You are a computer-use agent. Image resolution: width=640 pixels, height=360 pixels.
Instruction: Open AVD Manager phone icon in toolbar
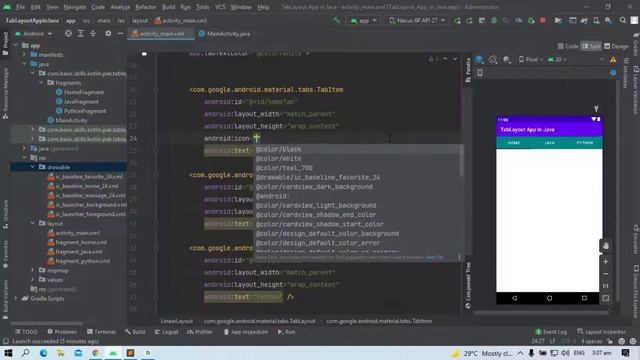click(596, 20)
